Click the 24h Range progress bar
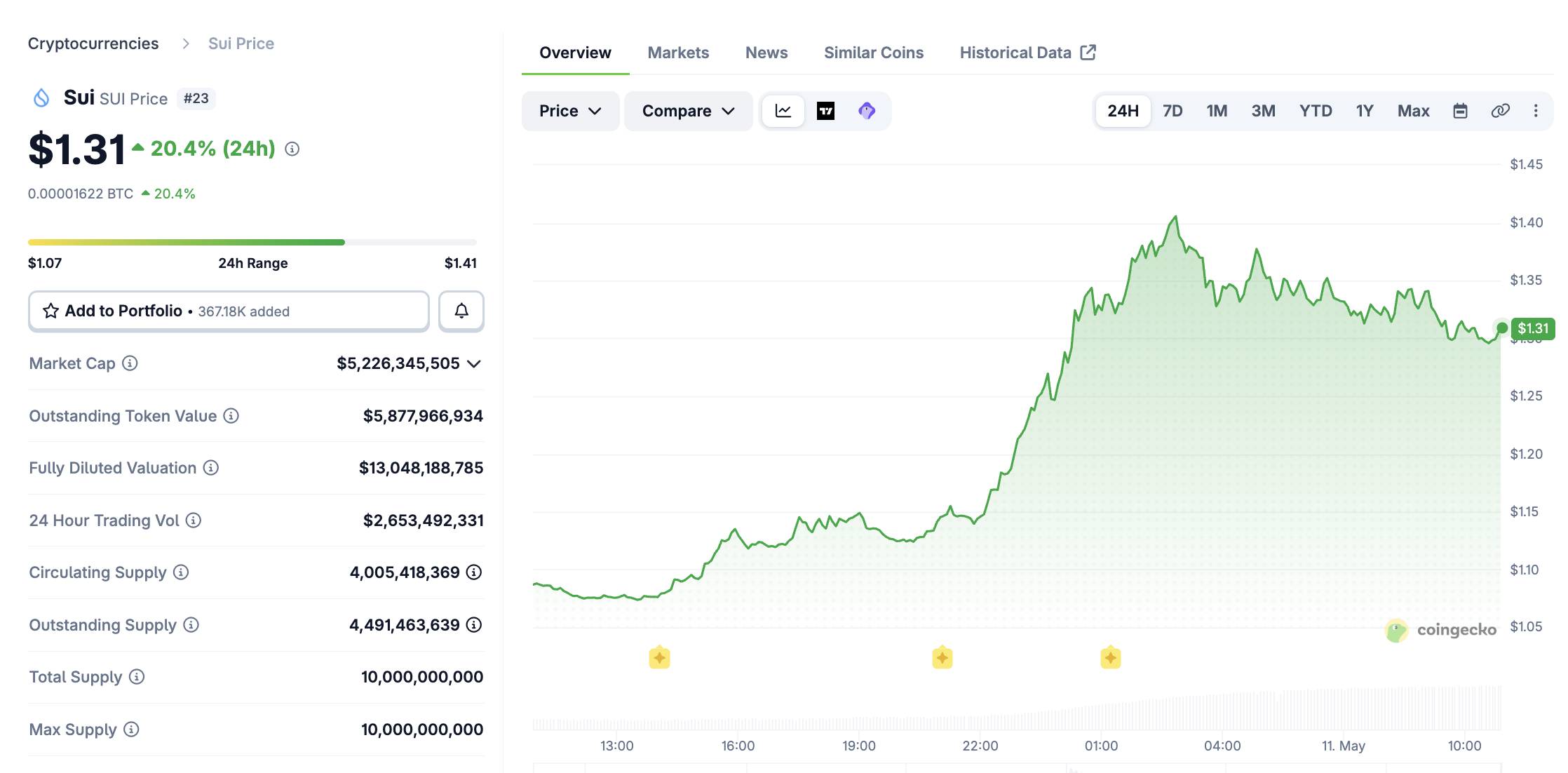The height and width of the screenshot is (773, 1568). (x=252, y=242)
